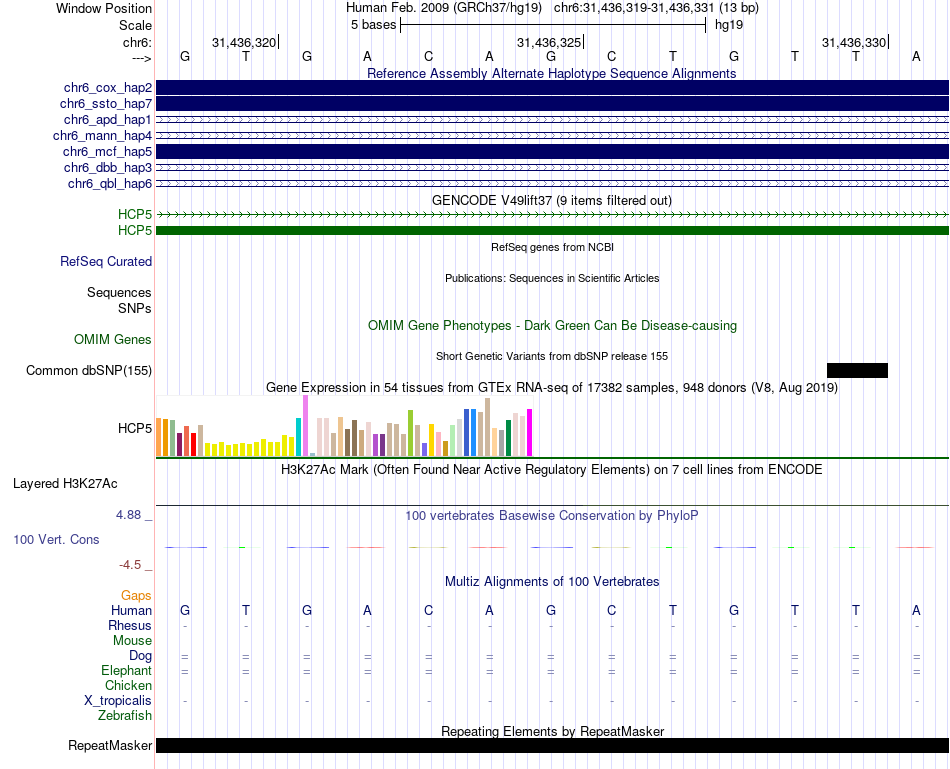Click the 100 Vert. Cons label
The width and height of the screenshot is (950, 769).
pos(56,539)
